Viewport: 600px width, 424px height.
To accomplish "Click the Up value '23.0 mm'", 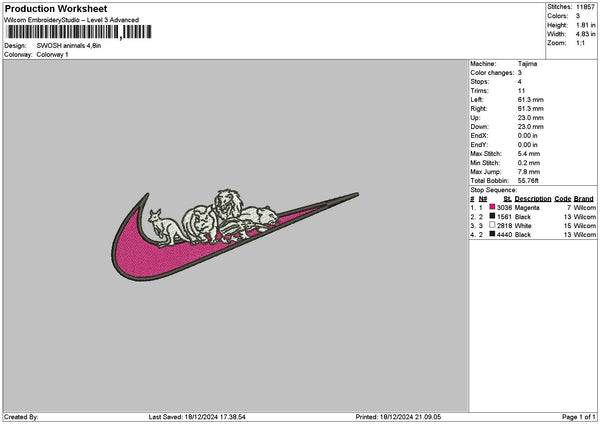I will point(531,118).
